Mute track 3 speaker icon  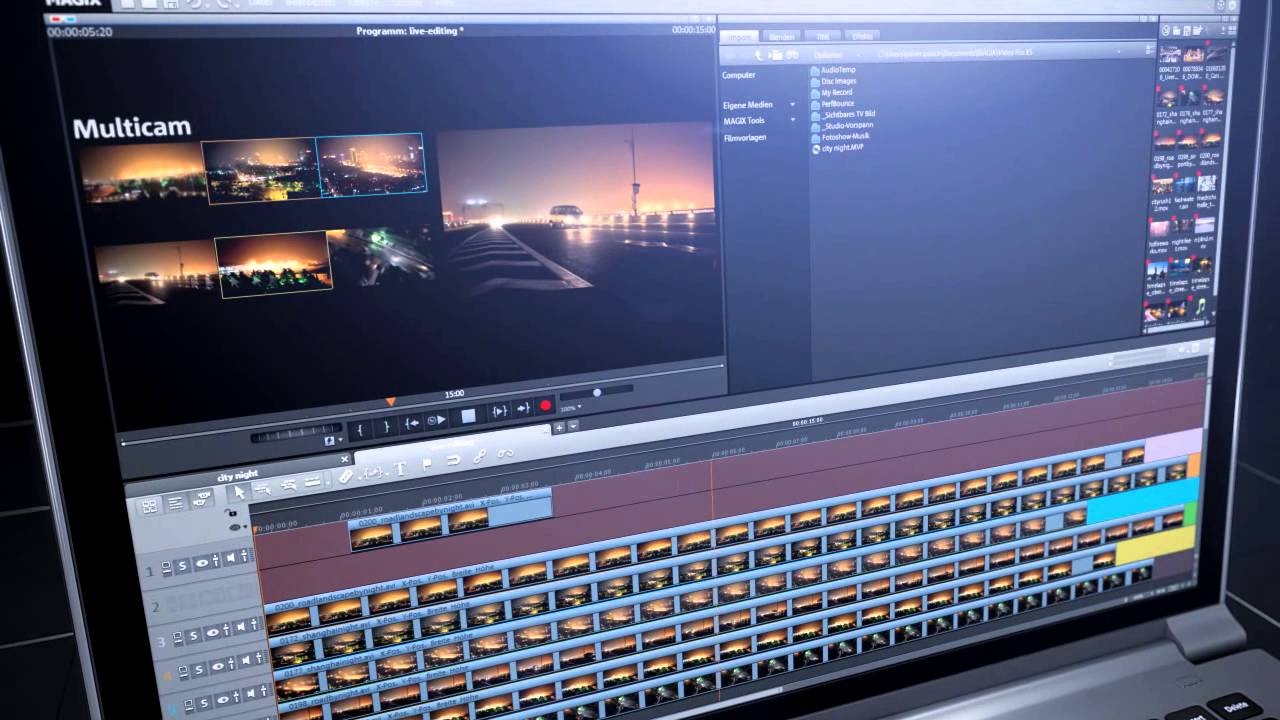(x=241, y=627)
